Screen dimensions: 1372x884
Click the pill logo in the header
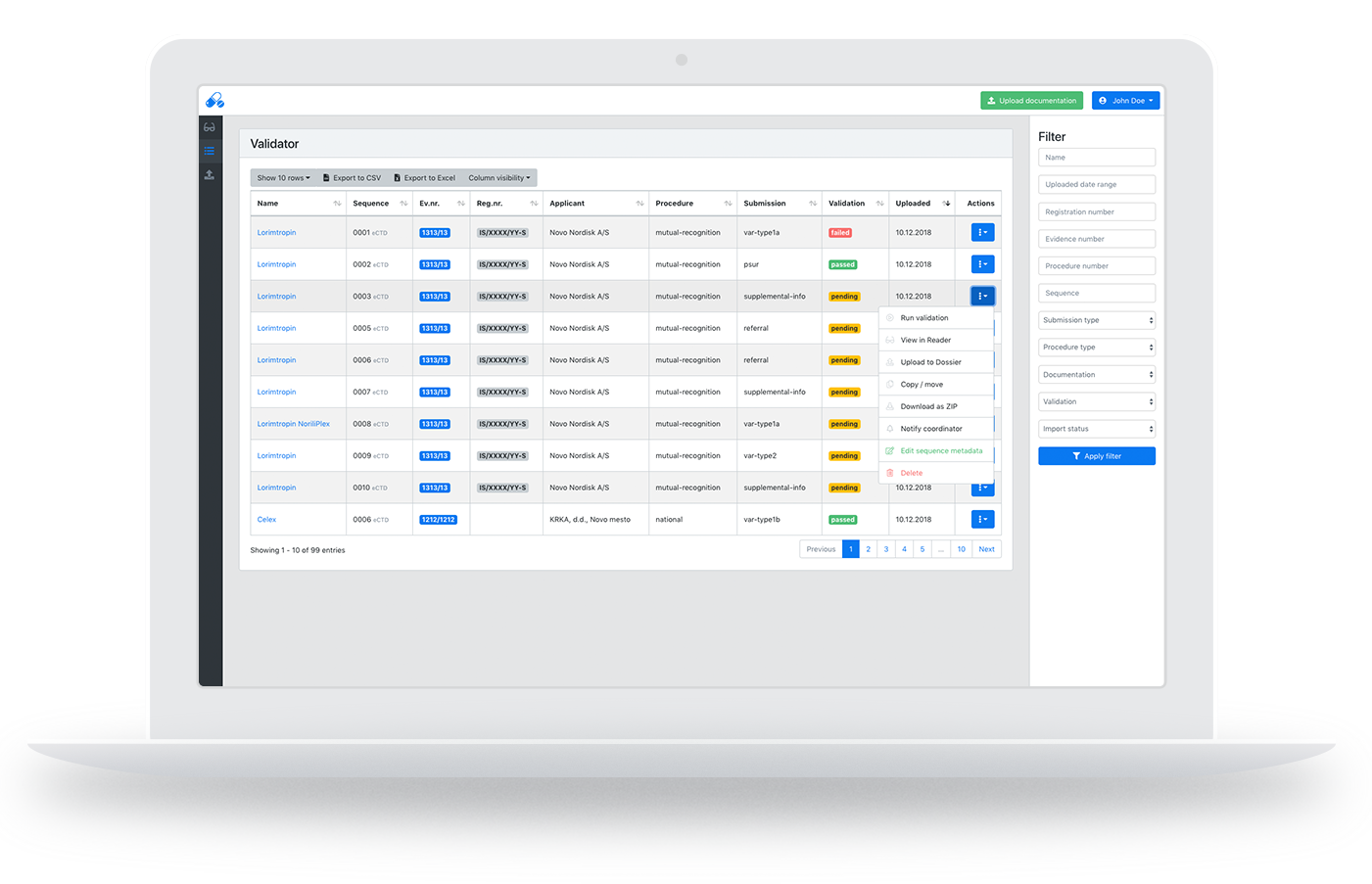[x=214, y=100]
